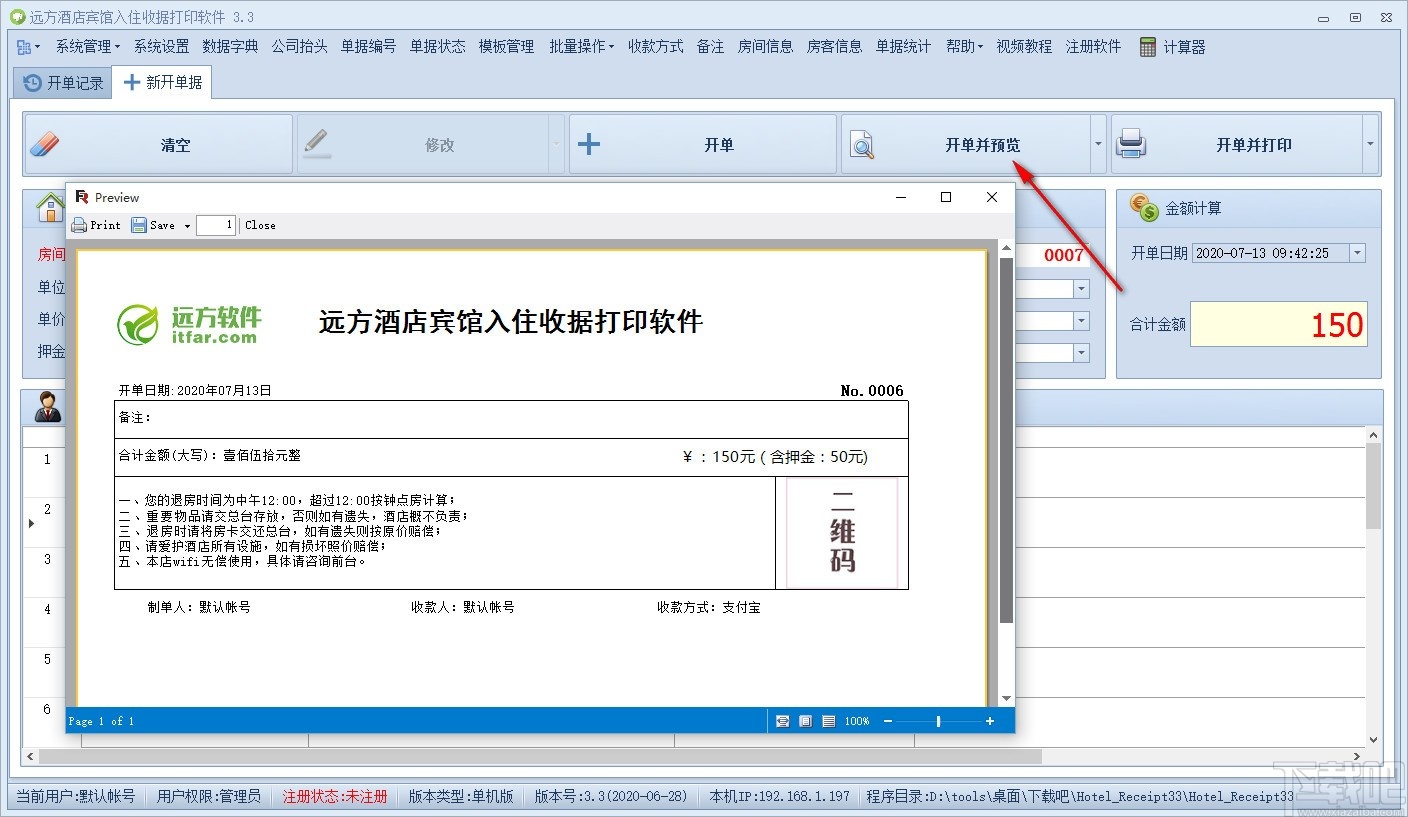Click the main application menu icon

[28, 46]
